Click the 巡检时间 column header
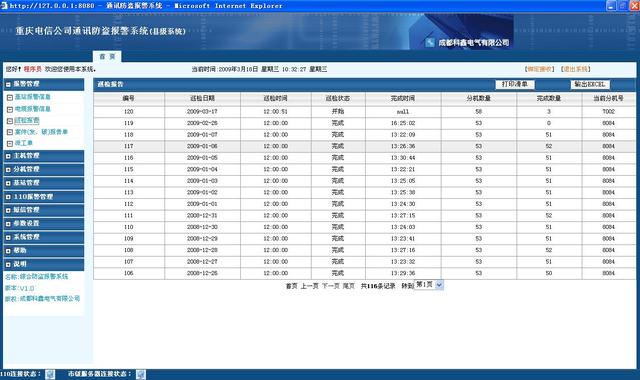 (276, 98)
